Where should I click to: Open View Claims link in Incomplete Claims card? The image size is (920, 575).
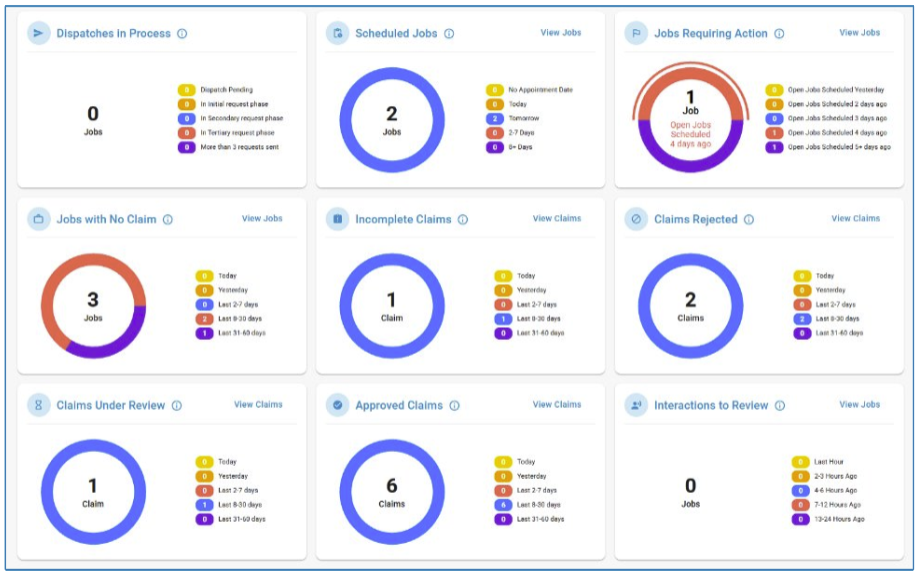tap(557, 218)
